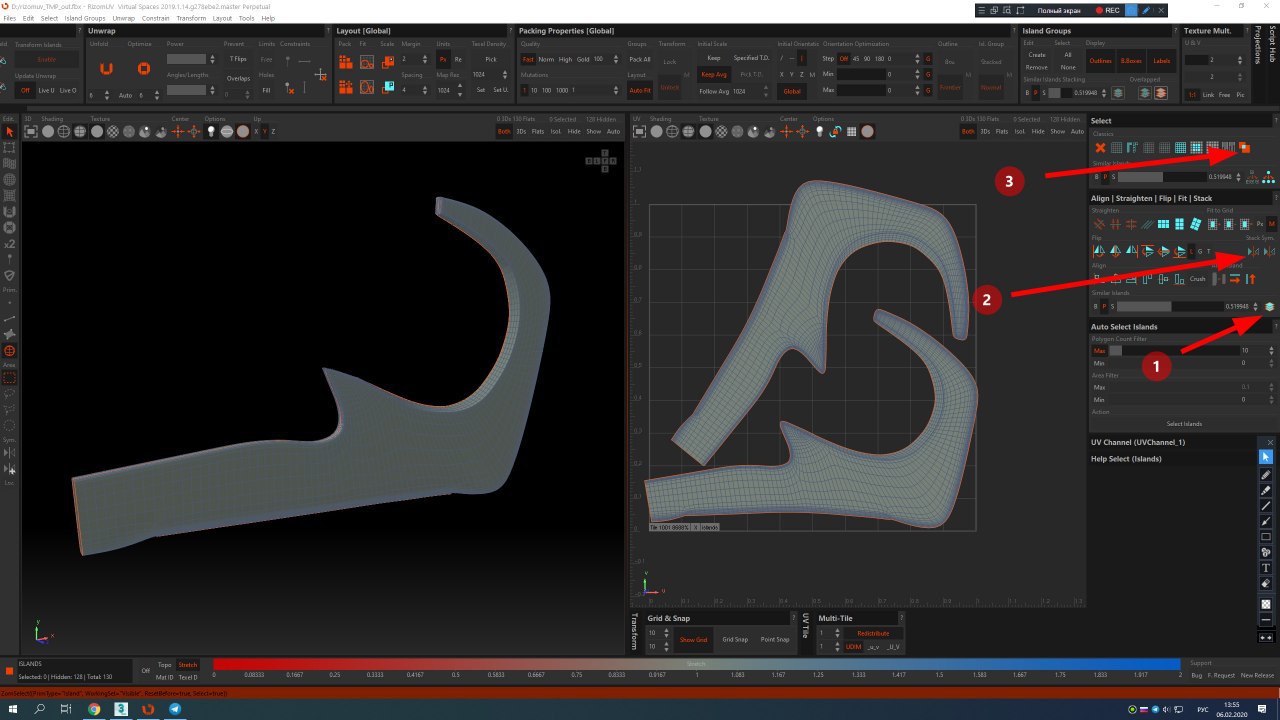Click the UV Channel (UVChannel_1) header
Screen dimensions: 1280x720
(x=1138, y=442)
